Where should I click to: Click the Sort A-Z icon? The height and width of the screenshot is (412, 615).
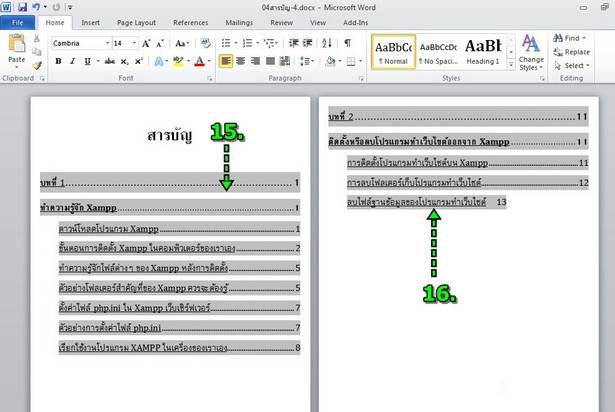327,43
